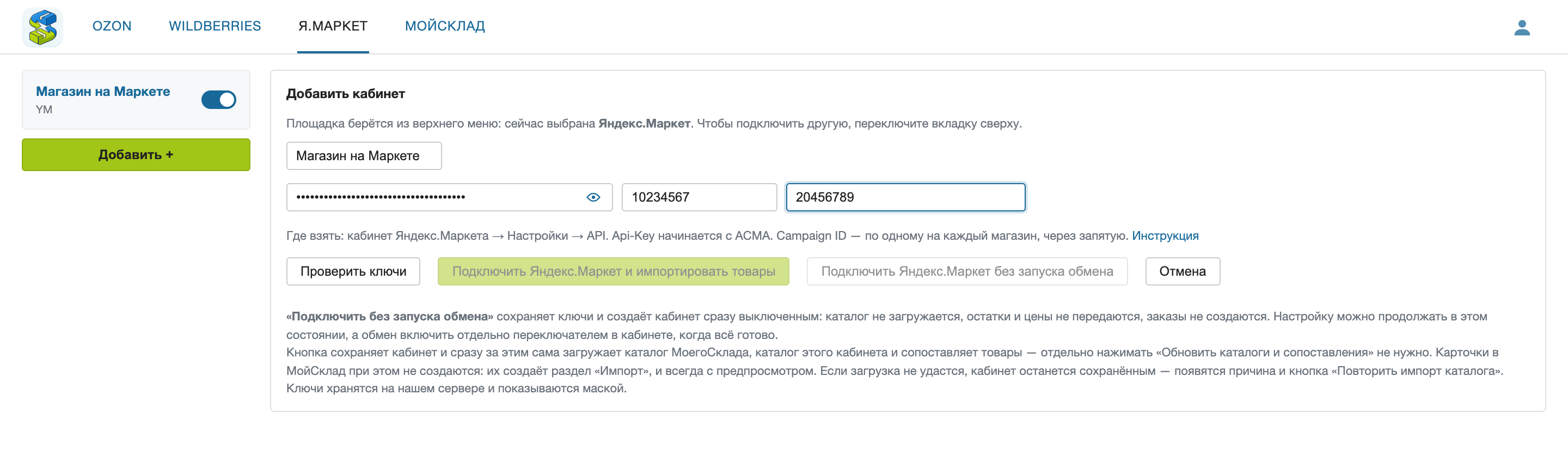
Task: Click the bold «Подключить без запуска обмена» text
Action: tap(390, 317)
